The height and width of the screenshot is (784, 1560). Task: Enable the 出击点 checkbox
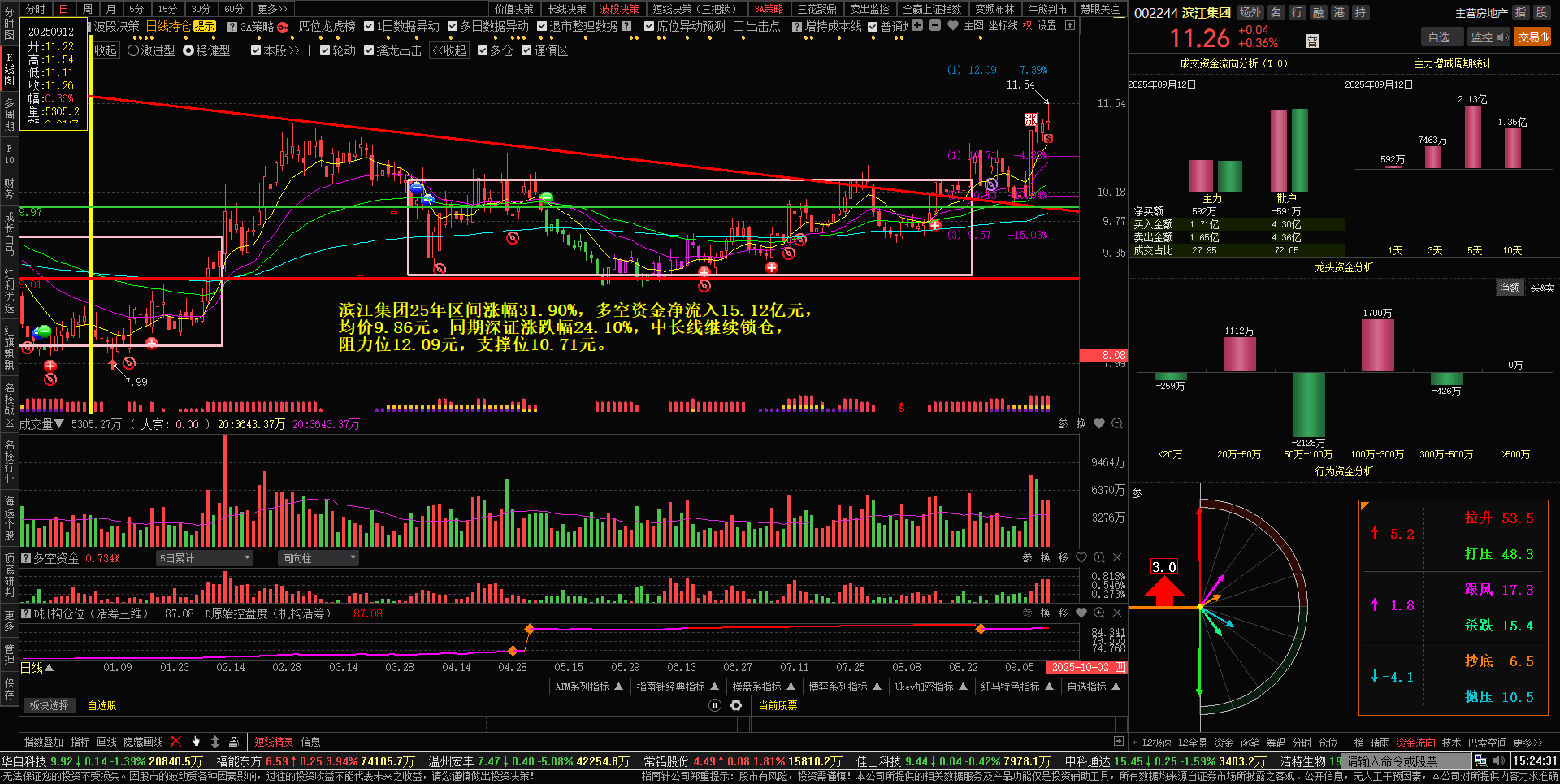tap(739, 27)
